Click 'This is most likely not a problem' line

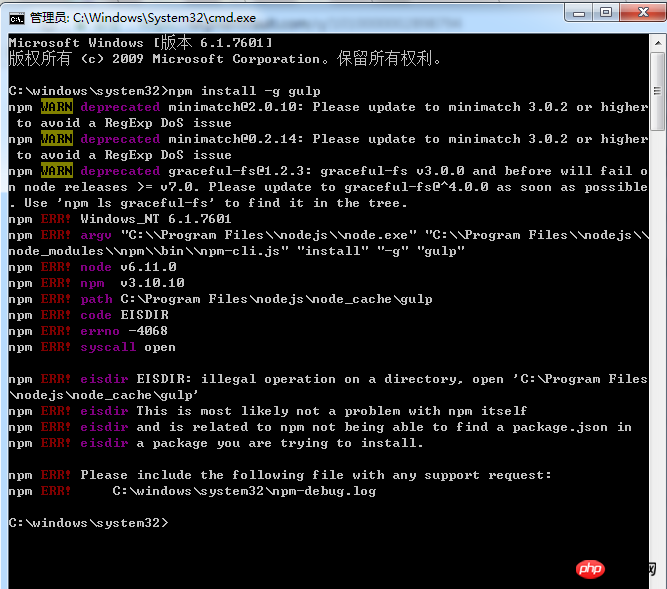tap(268, 411)
